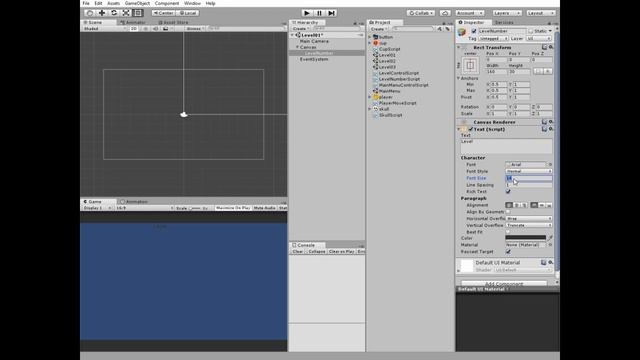Switch to the Services tab

pyautogui.click(x=504, y=22)
